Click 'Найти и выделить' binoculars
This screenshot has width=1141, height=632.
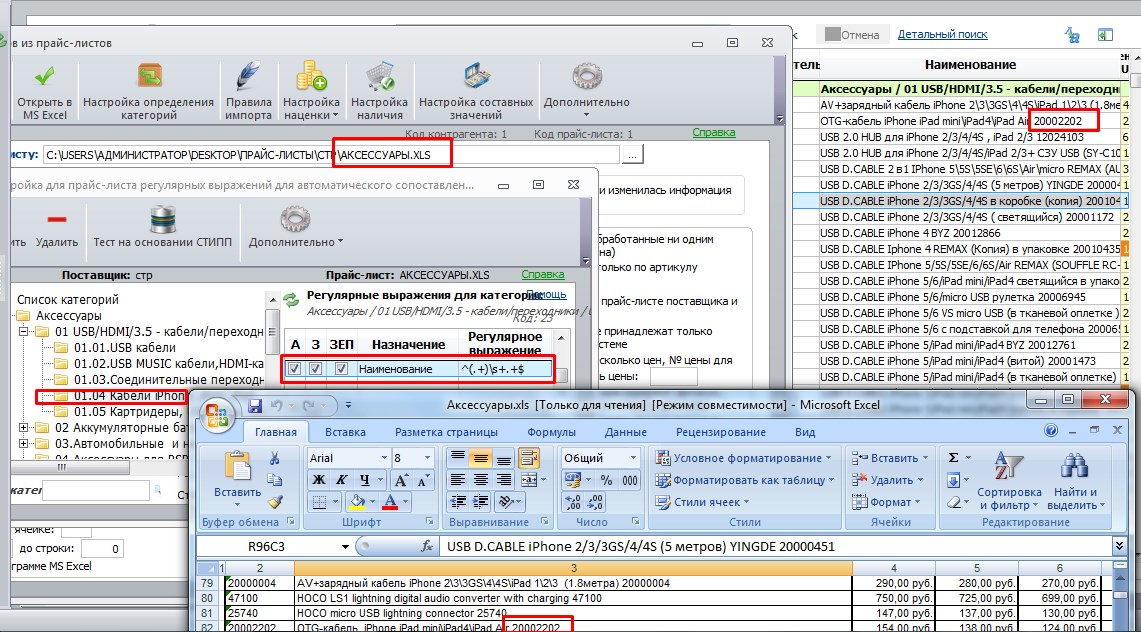(1075, 467)
